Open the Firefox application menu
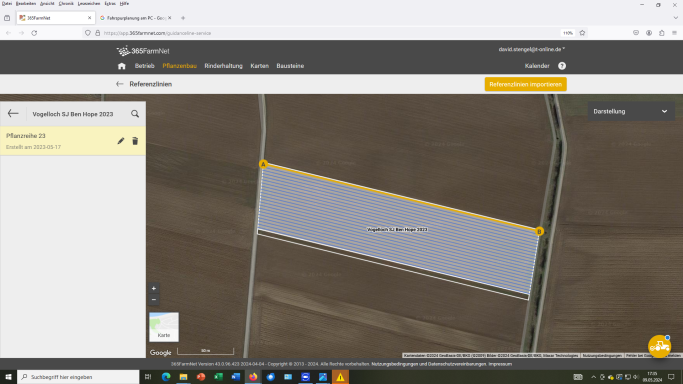Image resolution: width=683 pixels, height=384 pixels. tap(674, 33)
